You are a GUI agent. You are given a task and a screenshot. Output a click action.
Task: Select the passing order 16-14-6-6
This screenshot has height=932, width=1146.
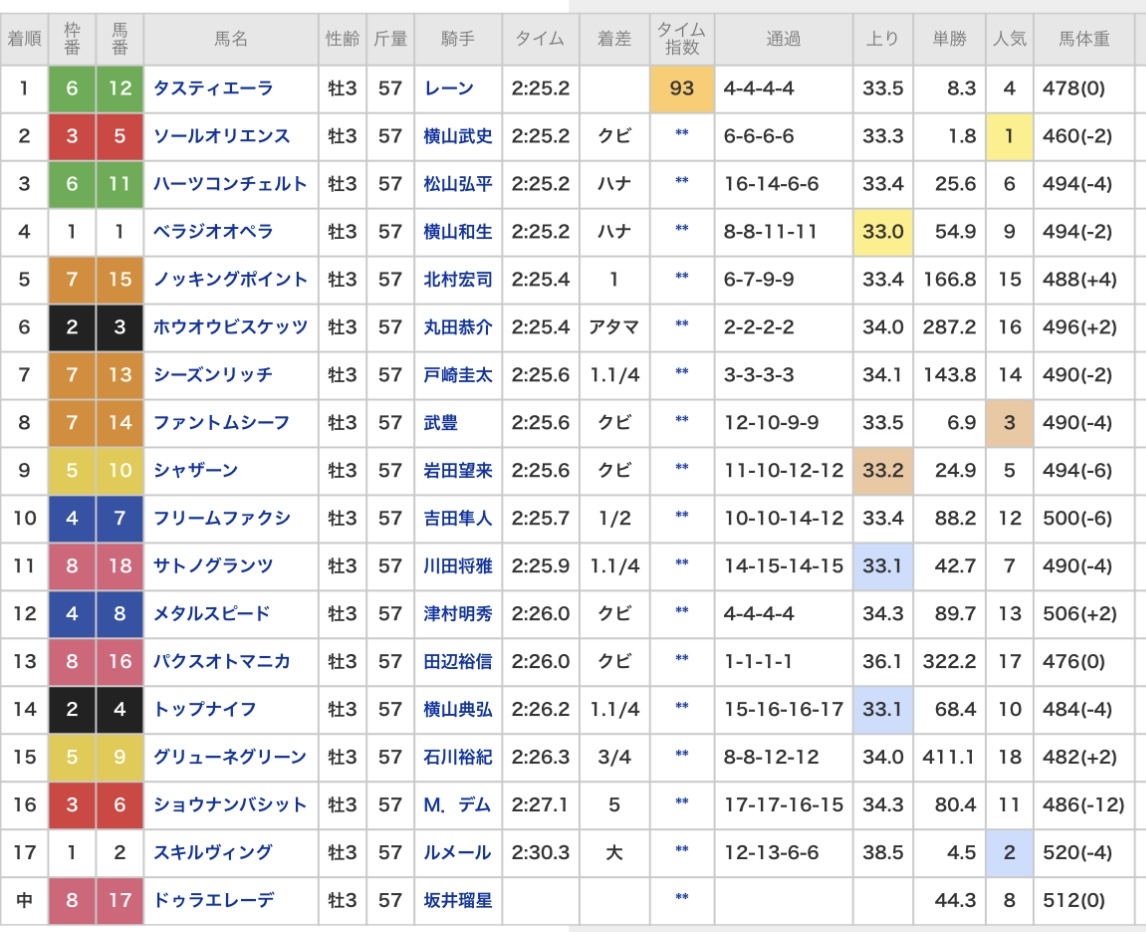tap(771, 183)
